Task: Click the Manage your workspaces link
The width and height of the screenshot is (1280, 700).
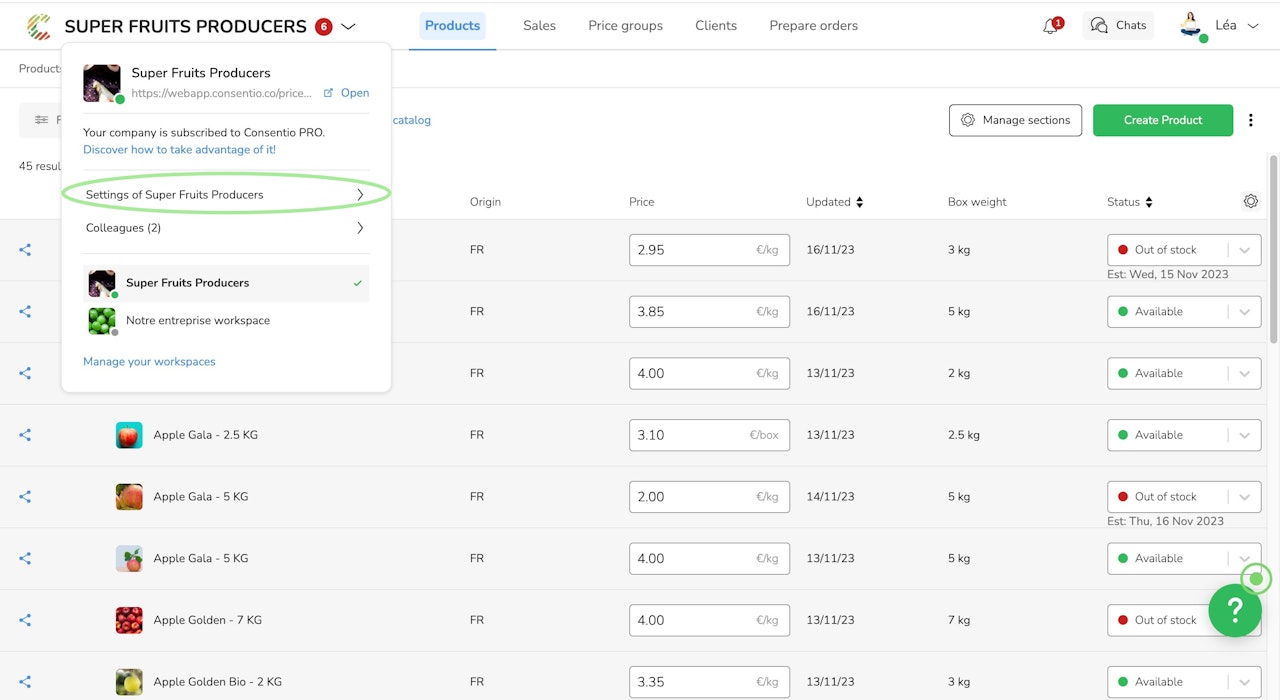Action: click(149, 362)
